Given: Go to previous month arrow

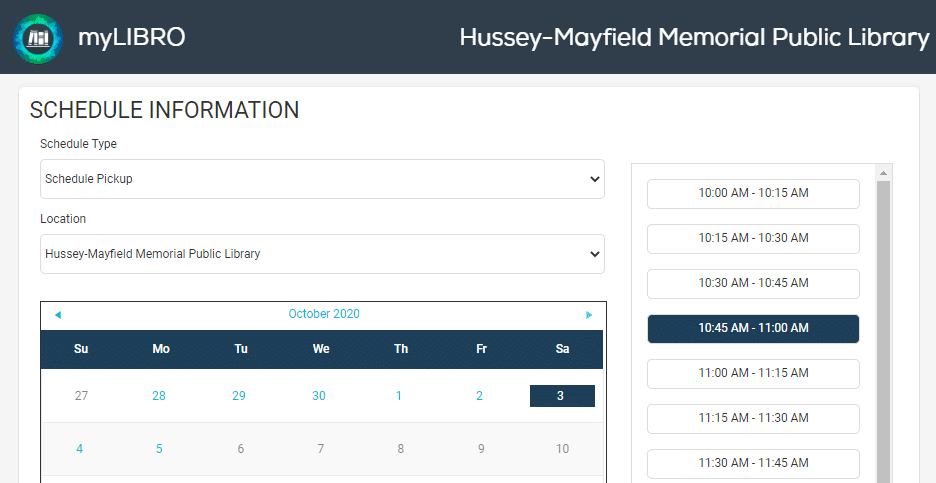Looking at the screenshot, I should tap(58, 315).
